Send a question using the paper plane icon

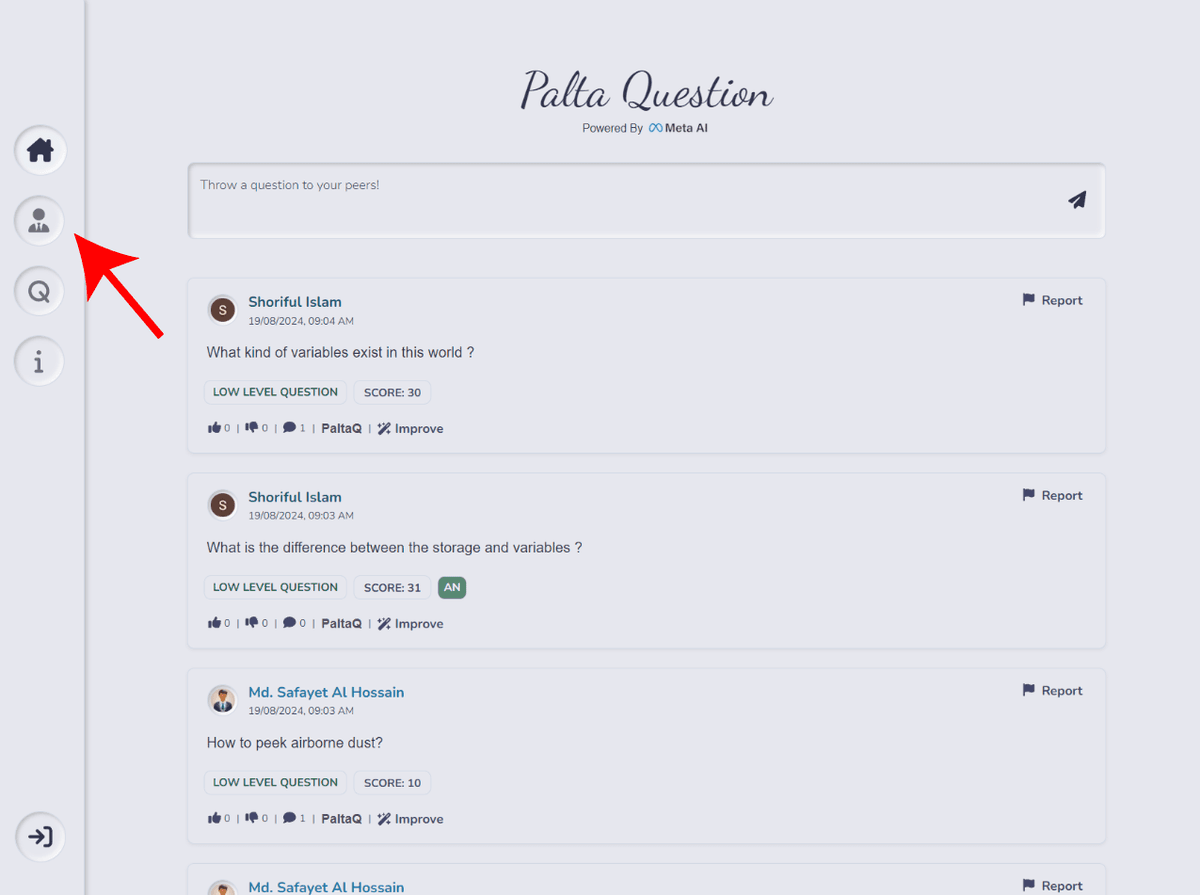tap(1077, 200)
